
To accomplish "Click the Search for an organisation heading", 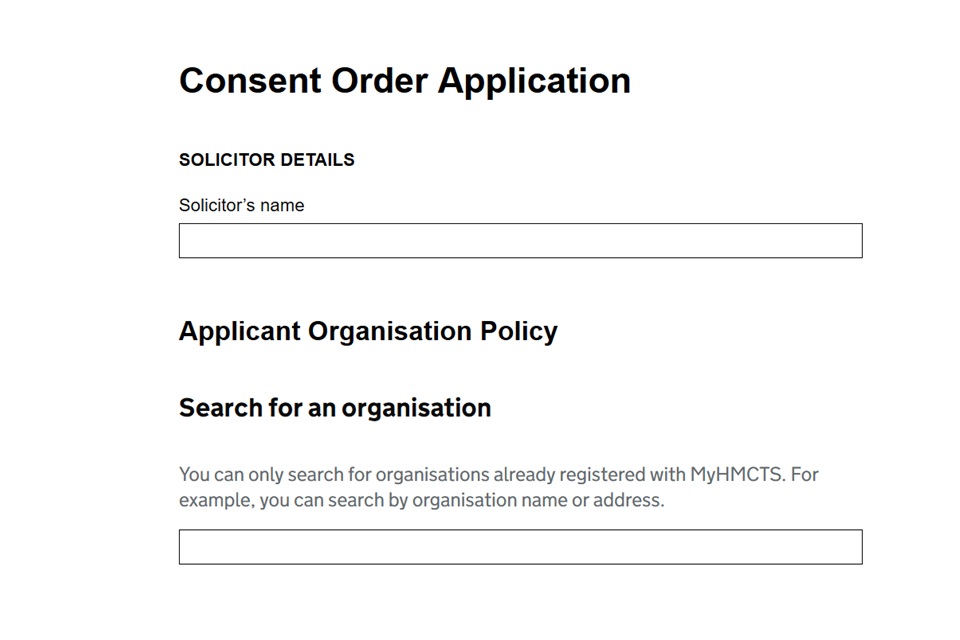I will click(335, 408).
